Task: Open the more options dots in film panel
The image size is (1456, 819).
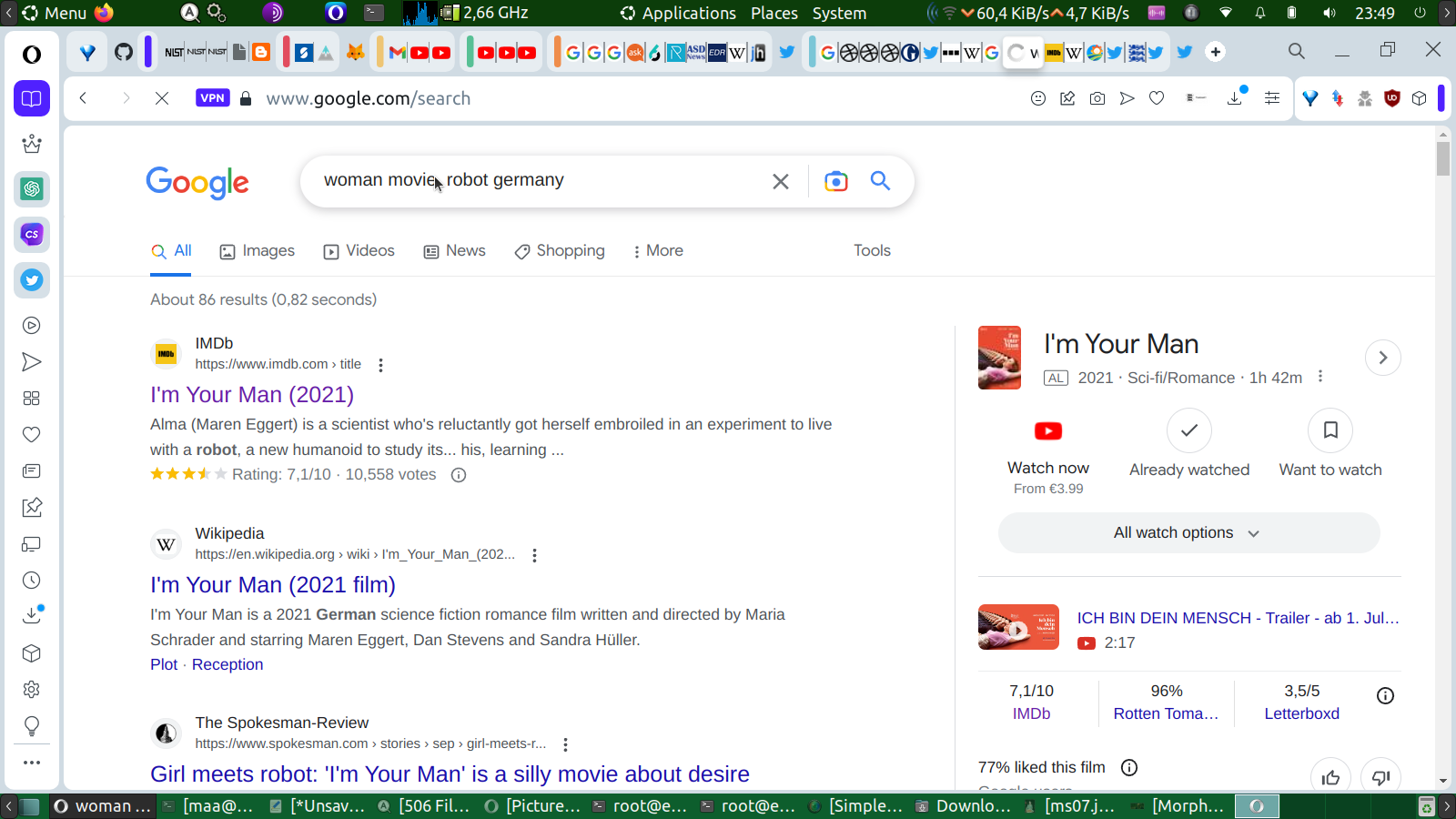Action: pos(1320,377)
